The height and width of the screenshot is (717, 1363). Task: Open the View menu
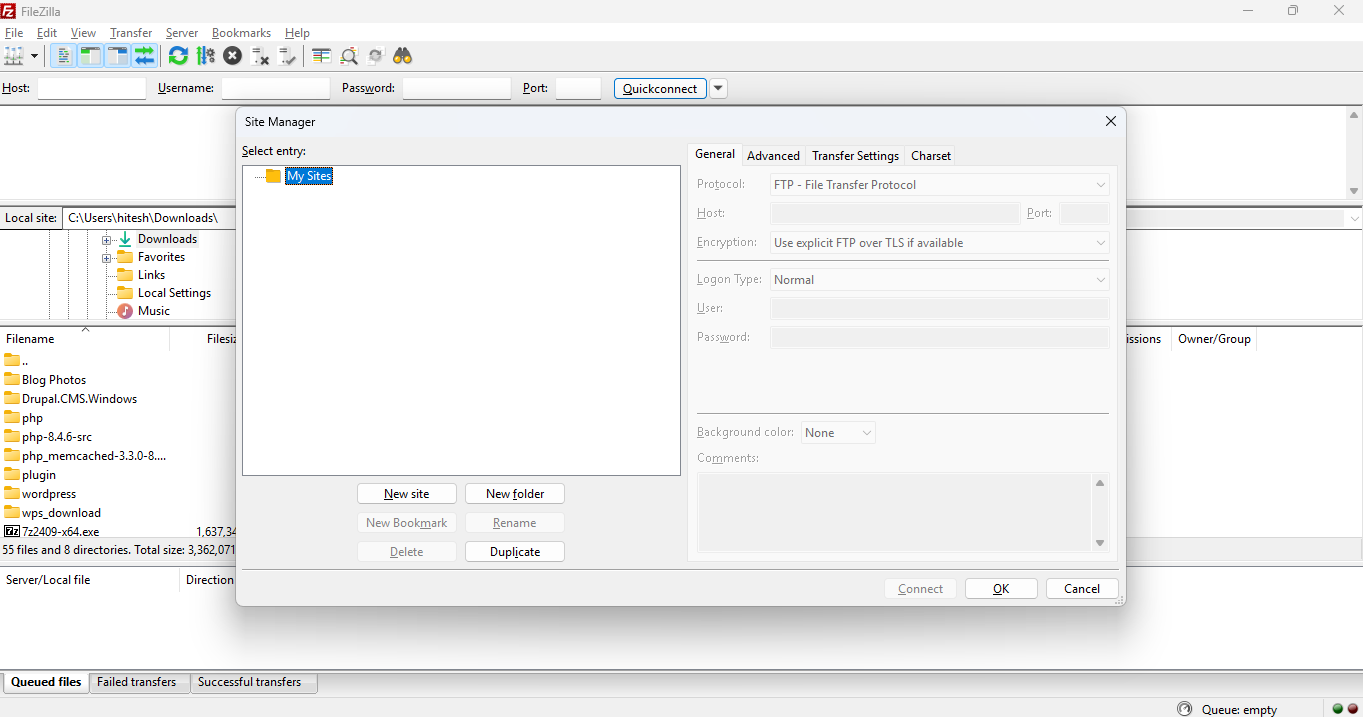click(x=84, y=33)
